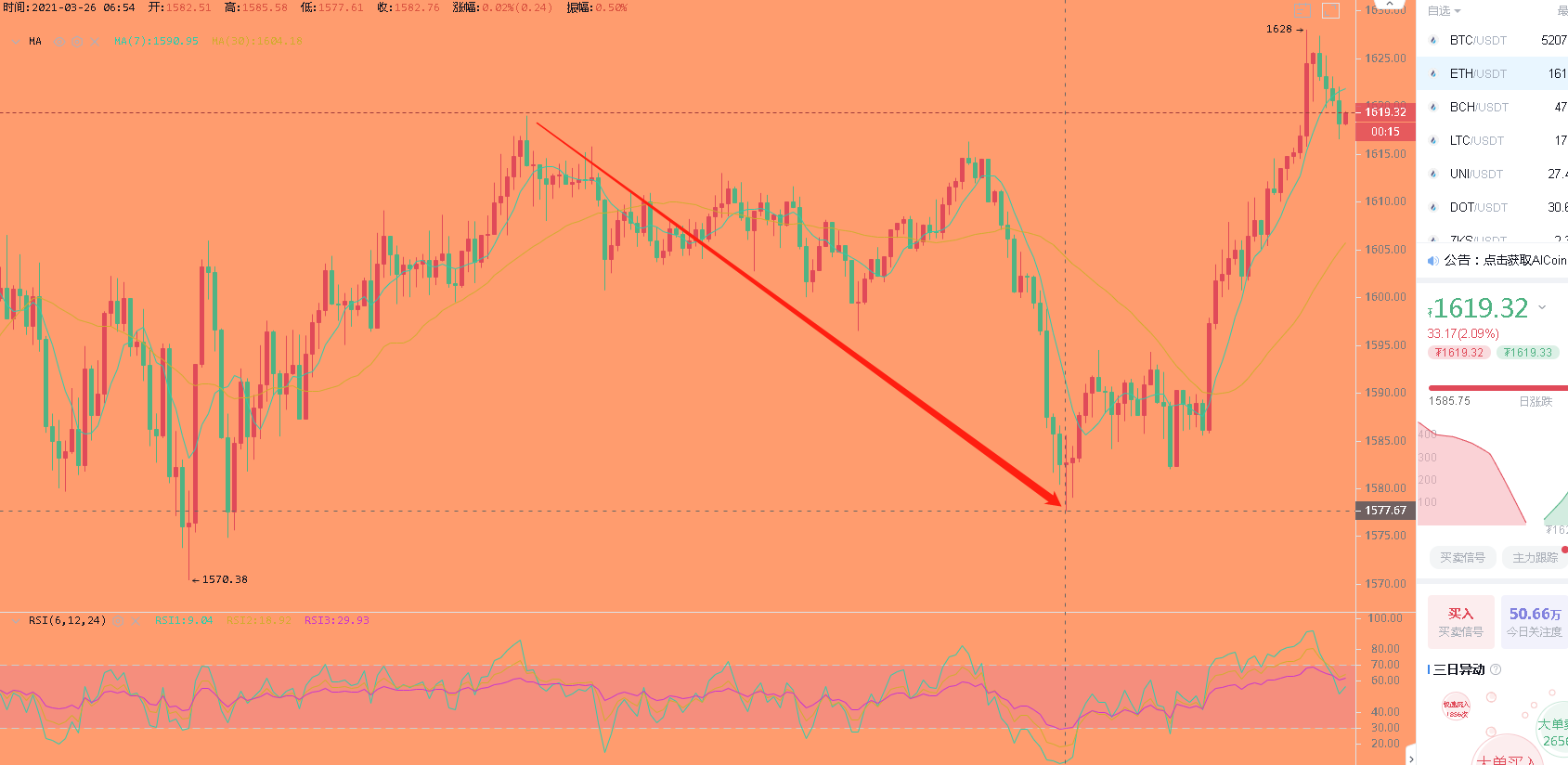Open the 公告 AICoin announcement link
This screenshot has width=1568, height=765.
click(x=1505, y=260)
